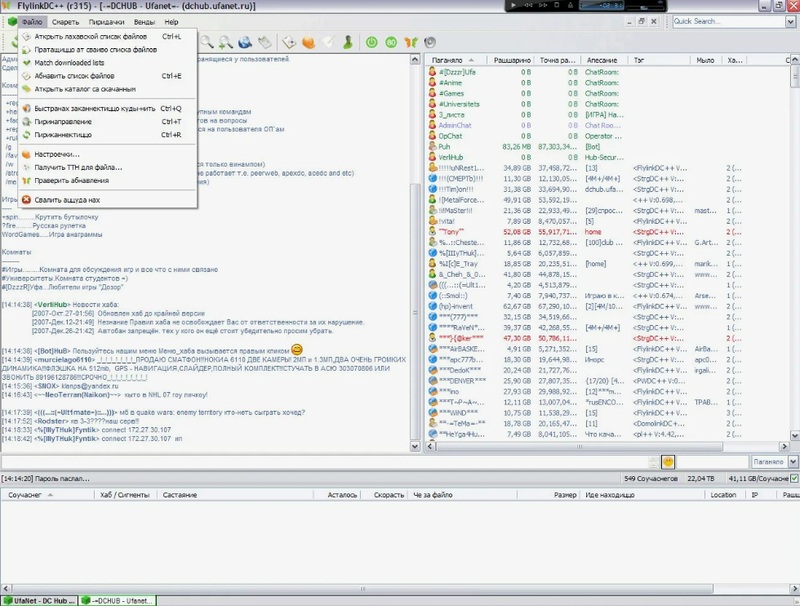Image resolution: width=800 pixels, height=606 pixels.
Task: Click the green '80' toolbar icon
Action: point(391,42)
